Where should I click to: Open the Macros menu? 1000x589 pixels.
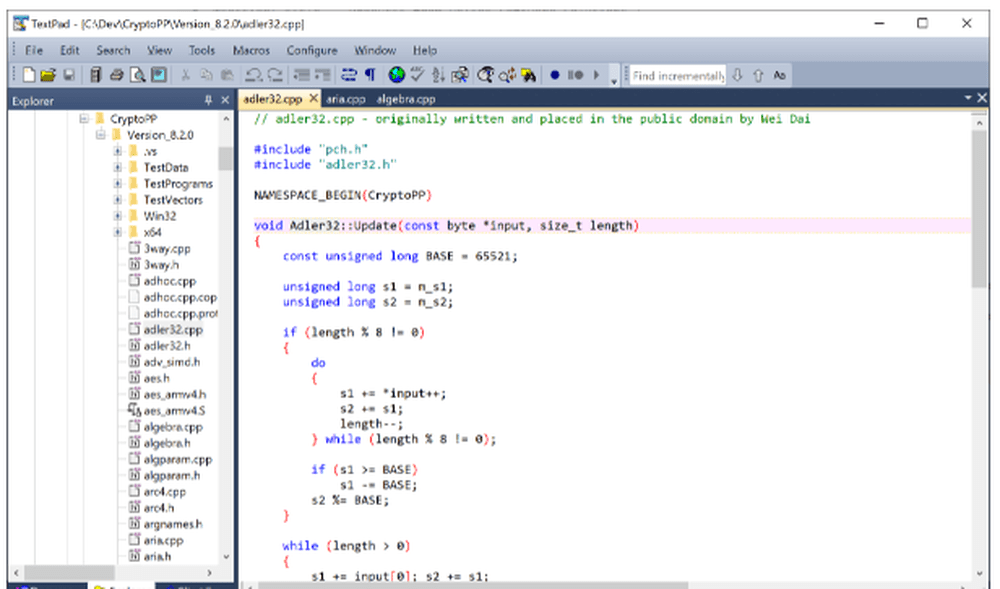pyautogui.click(x=251, y=50)
